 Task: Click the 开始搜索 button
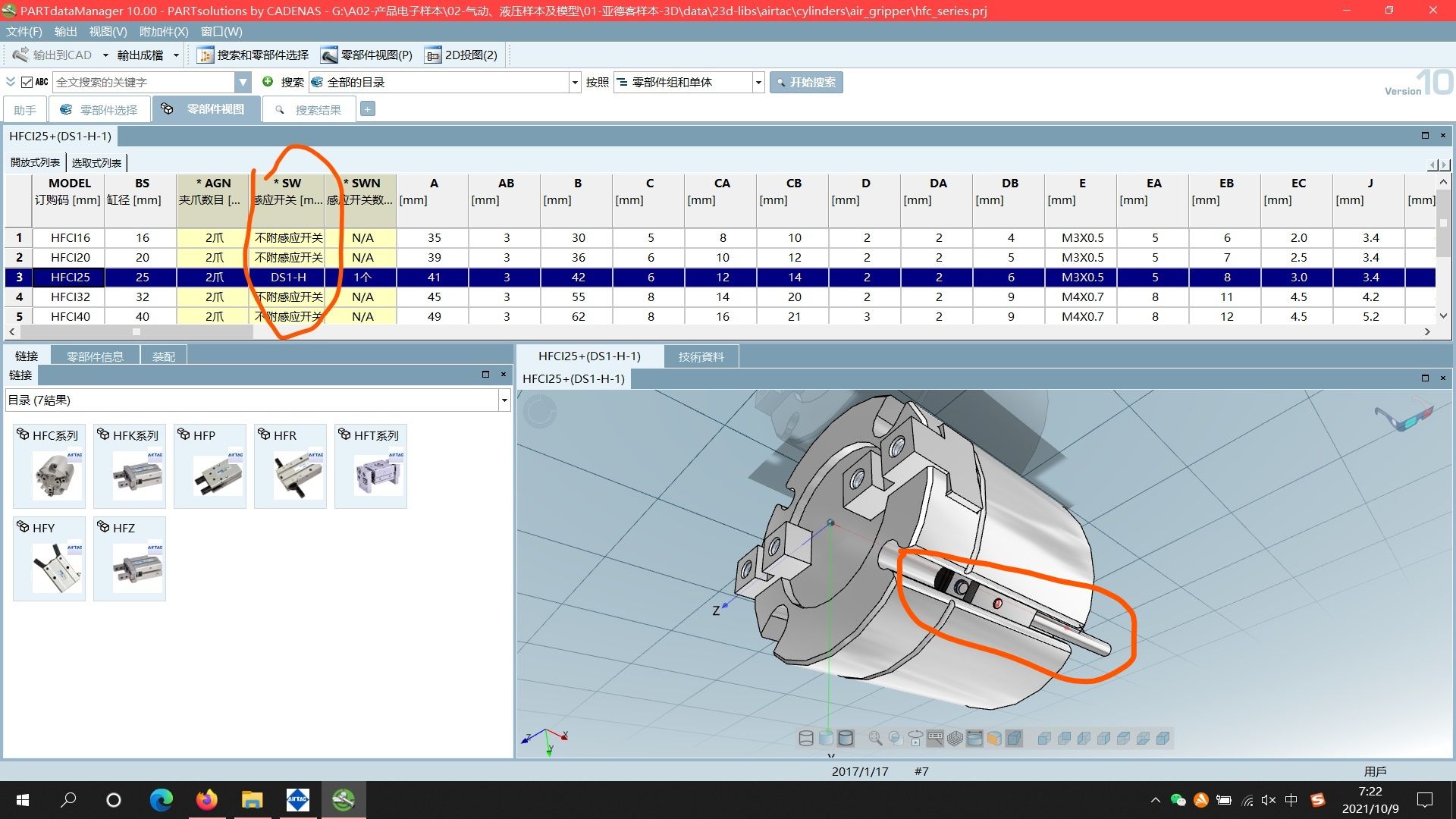pyautogui.click(x=806, y=82)
